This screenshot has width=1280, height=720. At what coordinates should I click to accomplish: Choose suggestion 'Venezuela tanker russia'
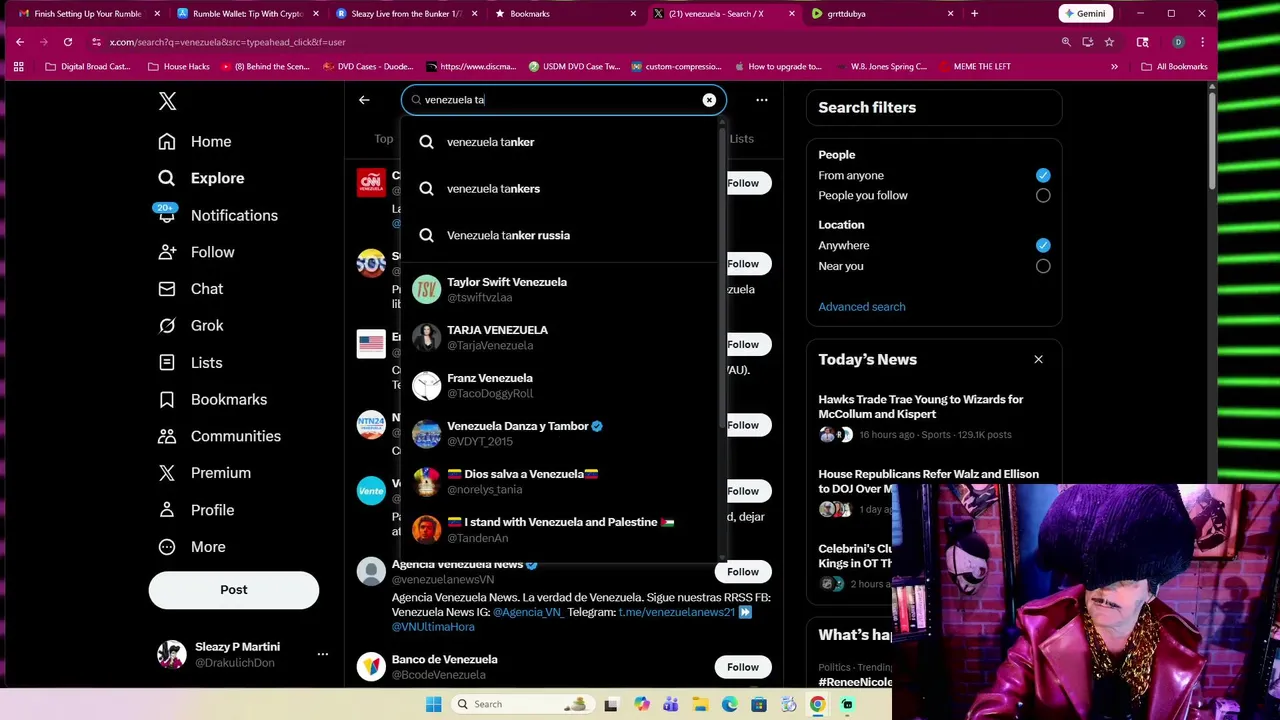click(x=560, y=236)
